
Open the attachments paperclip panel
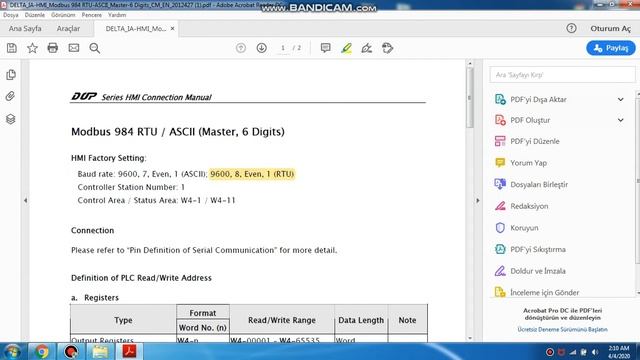[x=11, y=96]
